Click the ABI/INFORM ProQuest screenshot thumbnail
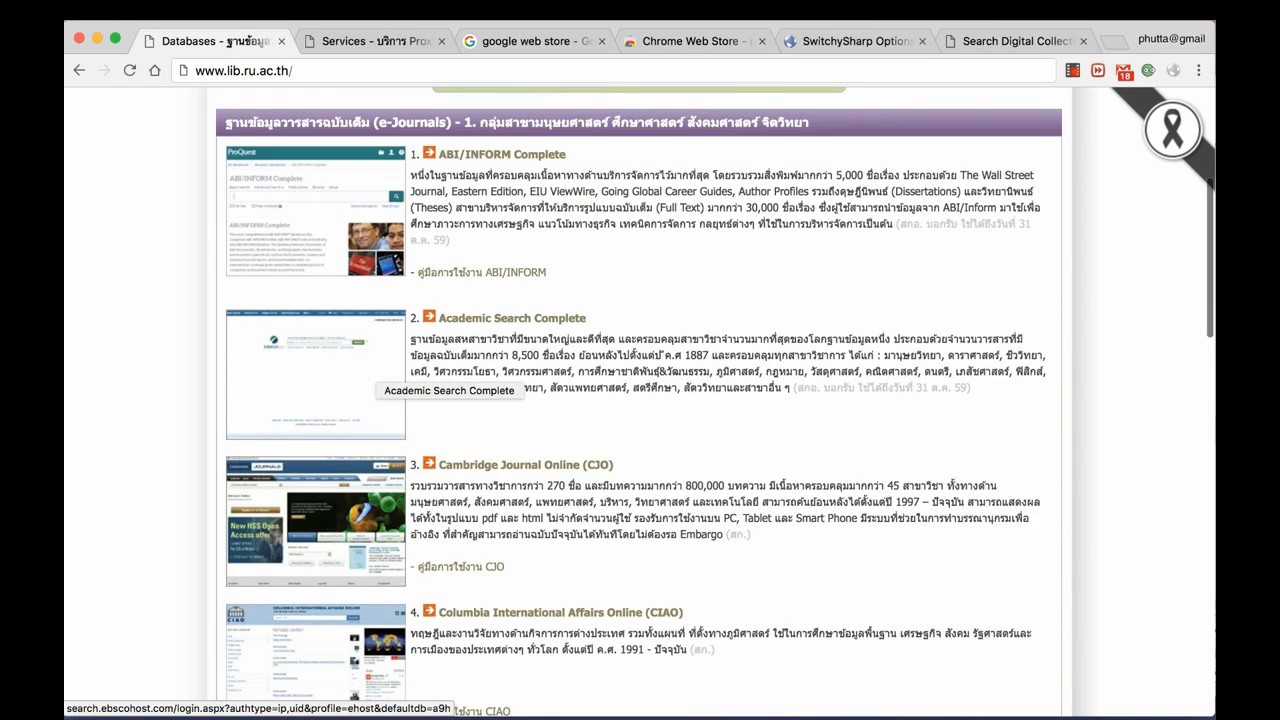Screen dimensions: 1280x720 pos(315,210)
